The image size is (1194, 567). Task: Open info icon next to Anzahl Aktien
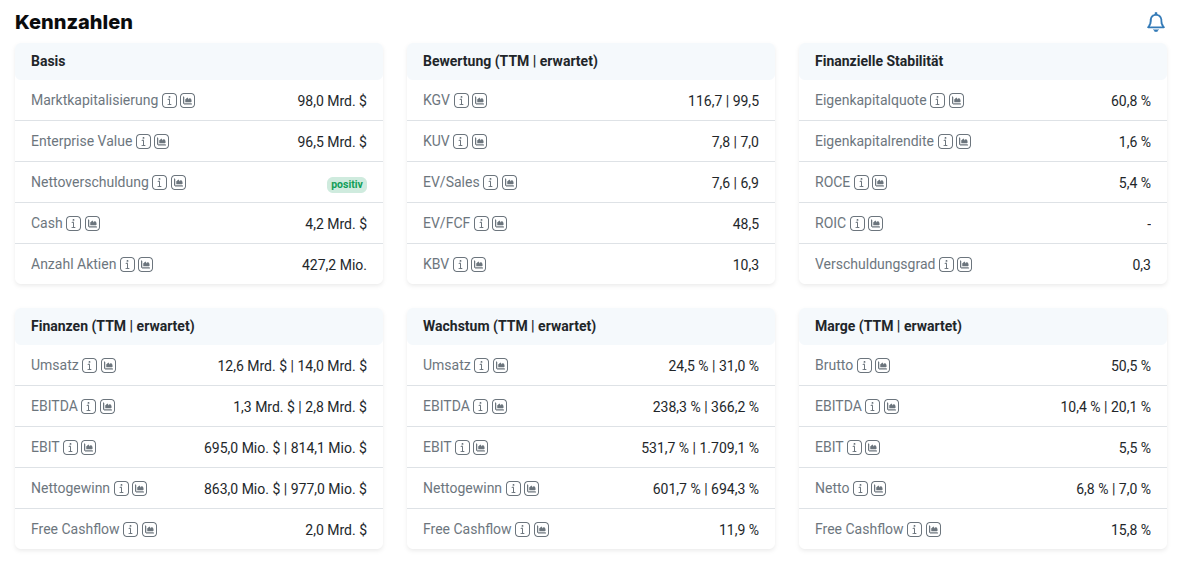point(127,264)
